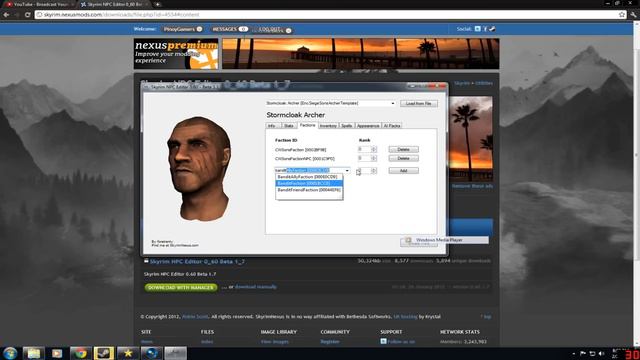Open Windows Explorer from taskbar

(x=33, y=353)
